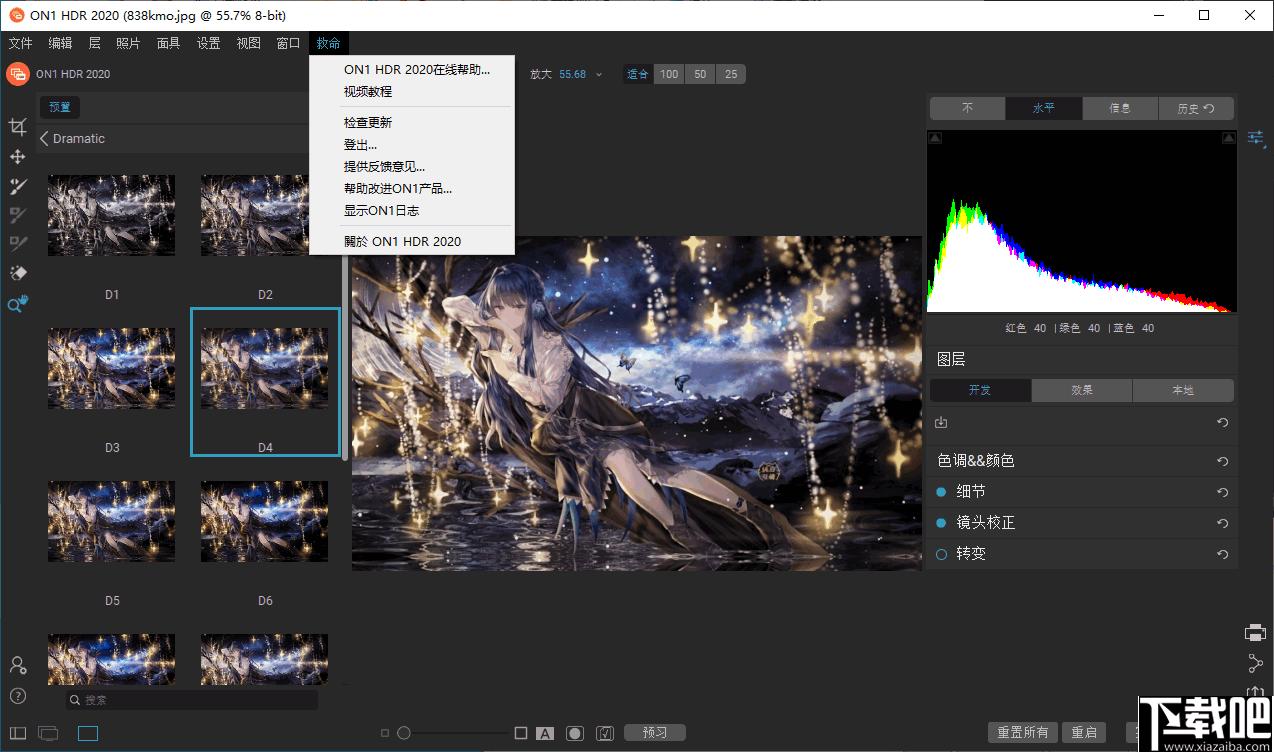Click the 搜索 preset search field
This screenshot has height=752, width=1274.
(192, 700)
